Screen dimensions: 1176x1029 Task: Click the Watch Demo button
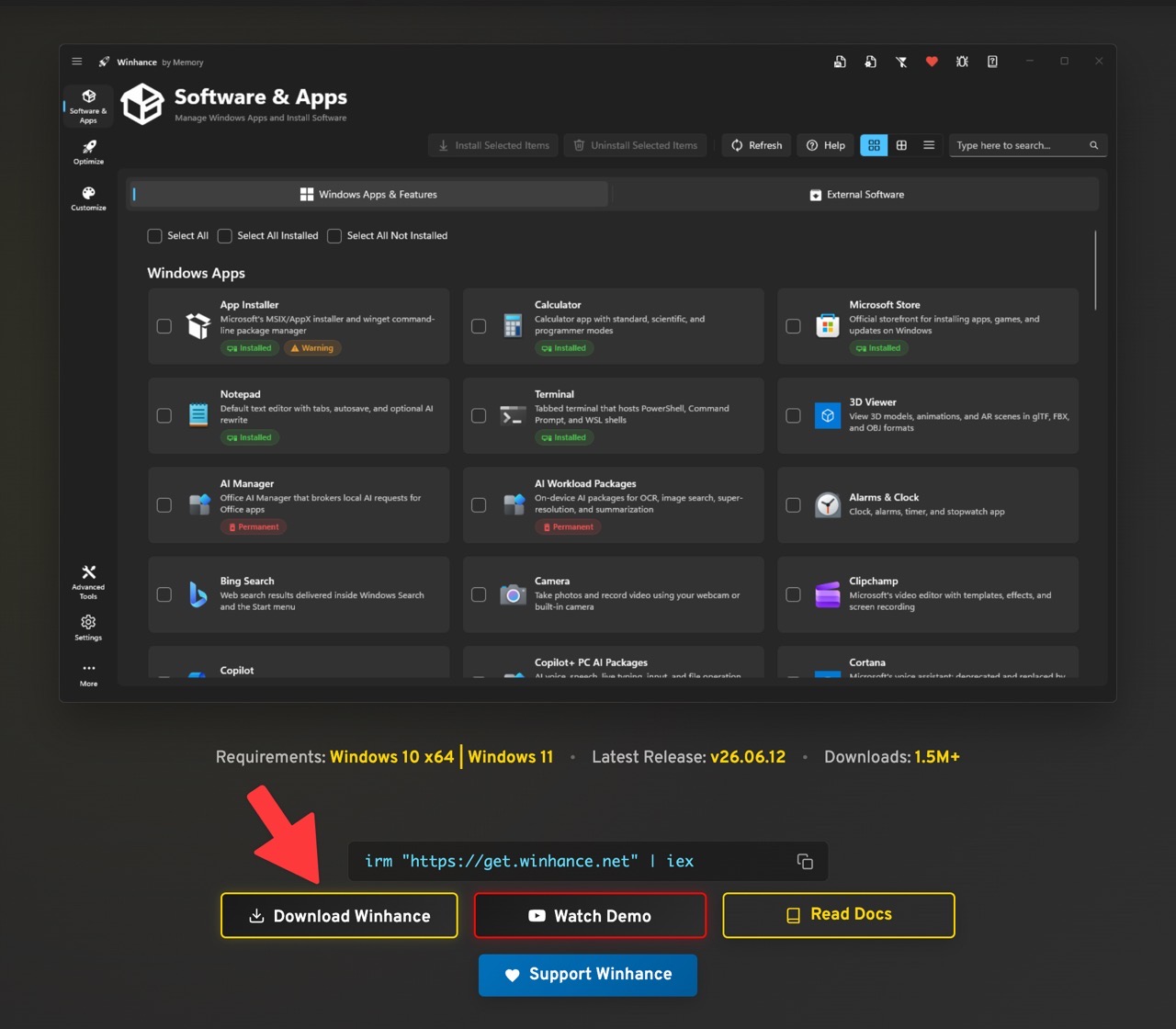tap(590, 915)
